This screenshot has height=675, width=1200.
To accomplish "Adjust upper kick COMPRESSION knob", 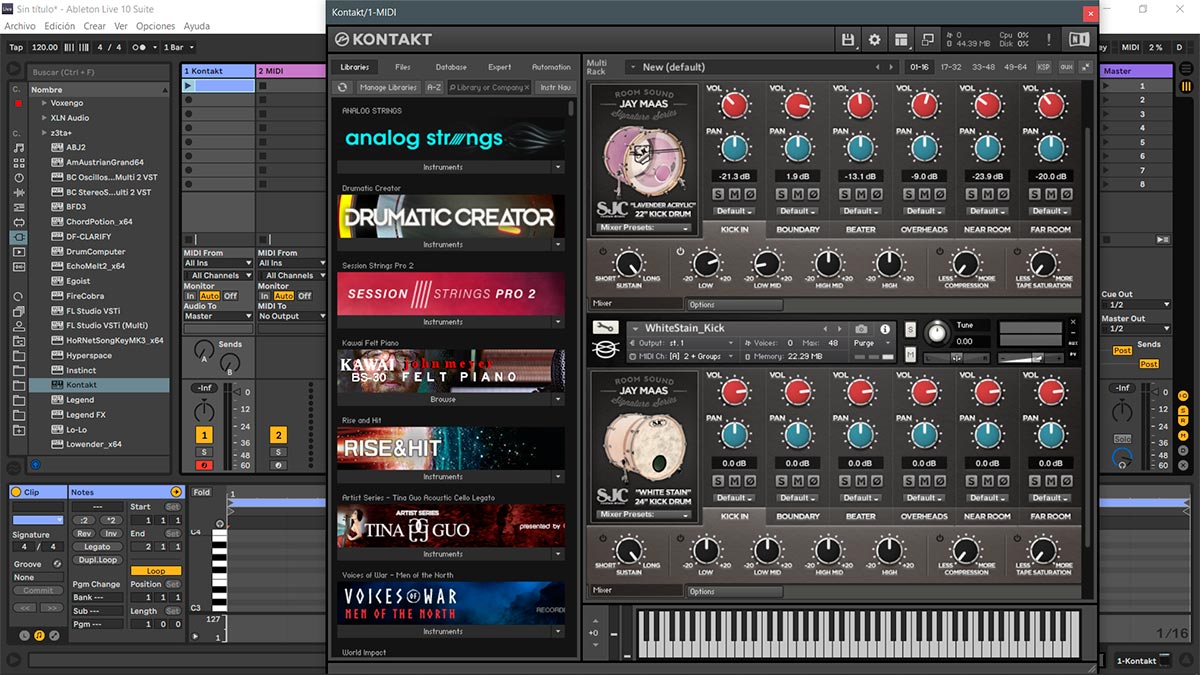I will [965, 264].
